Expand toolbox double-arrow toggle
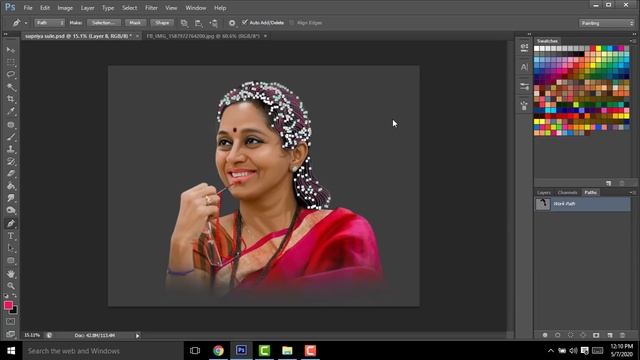 [x=6, y=34]
